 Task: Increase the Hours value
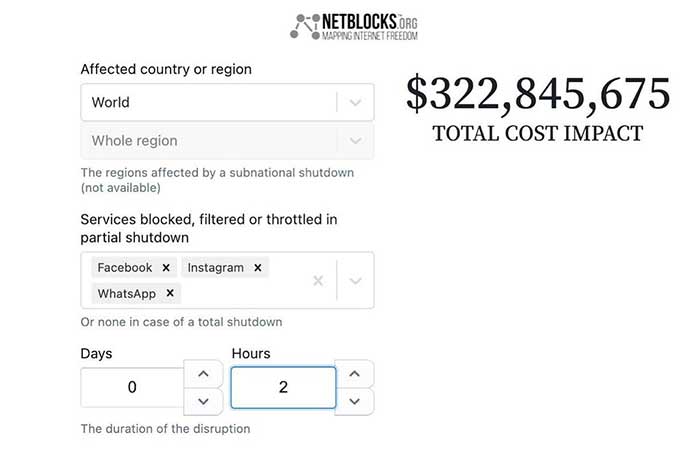354,374
